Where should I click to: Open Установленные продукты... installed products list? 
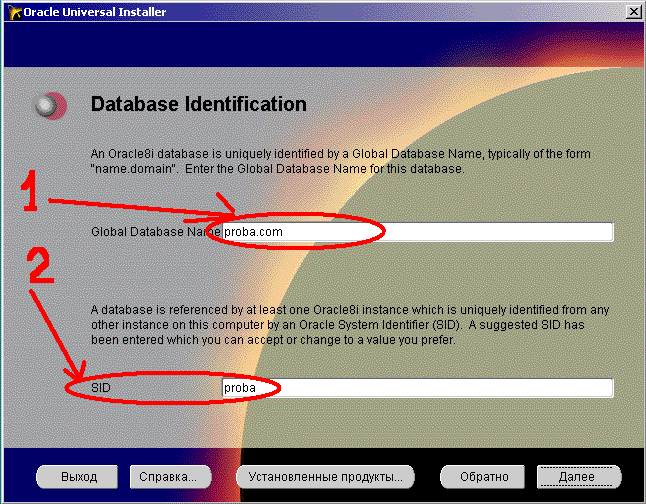[x=325, y=477]
